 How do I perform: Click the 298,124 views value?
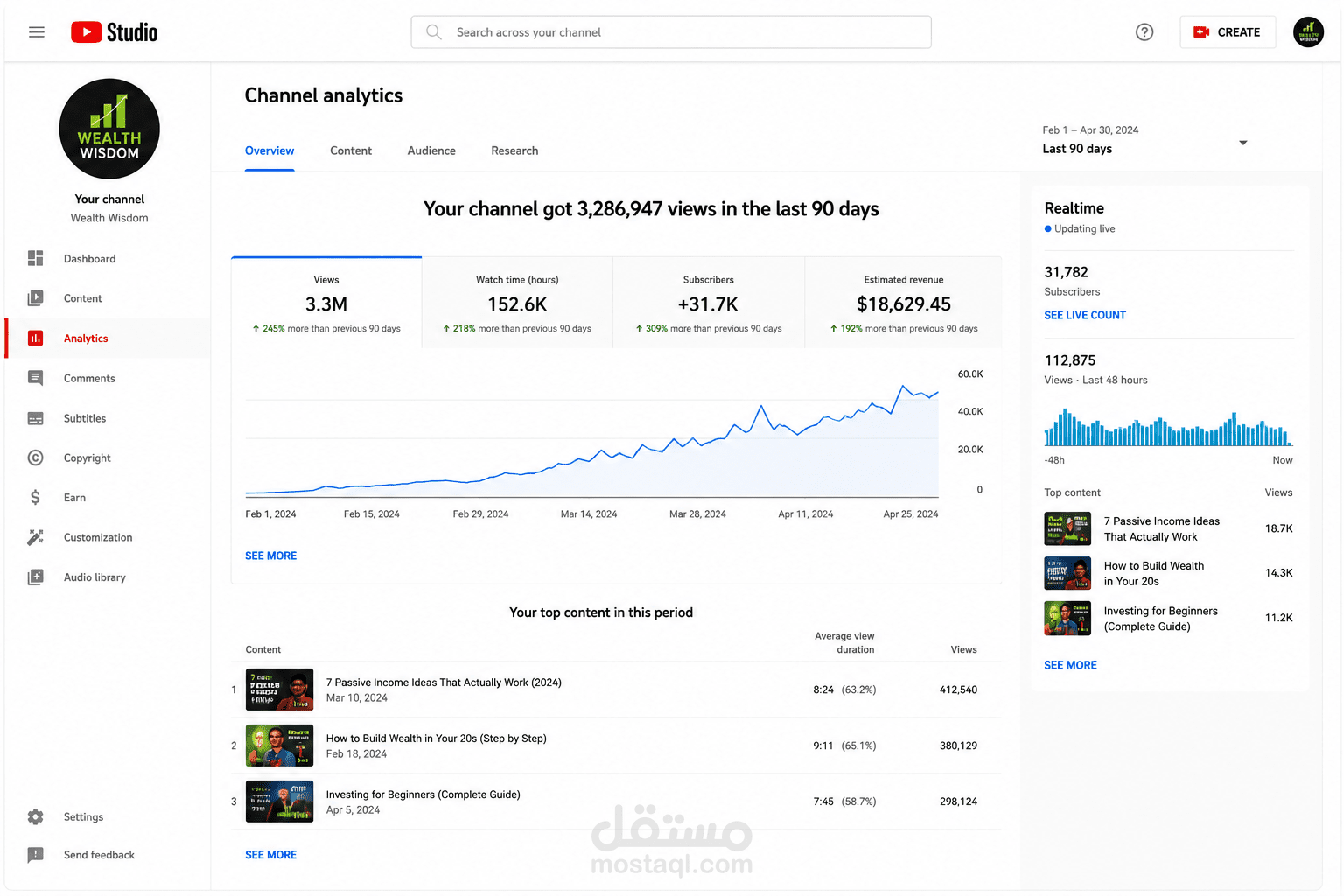click(x=958, y=801)
